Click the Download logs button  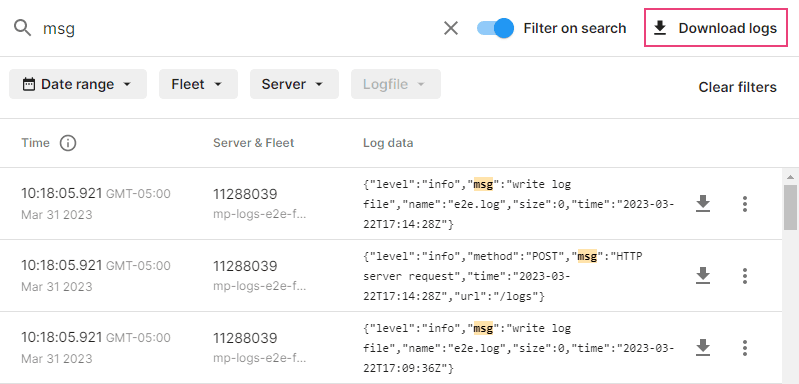pos(716,28)
